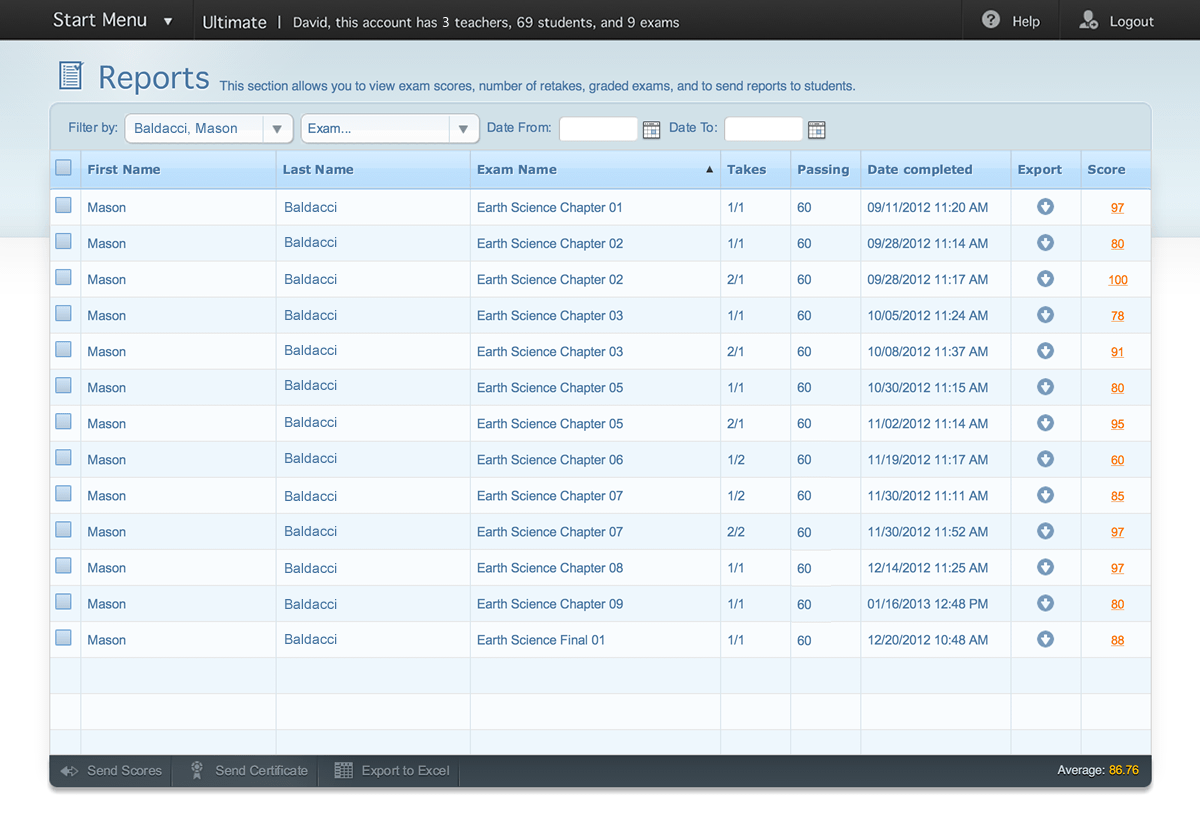
Task: Click export arrow for Earth Science Final 01
Action: click(1045, 639)
